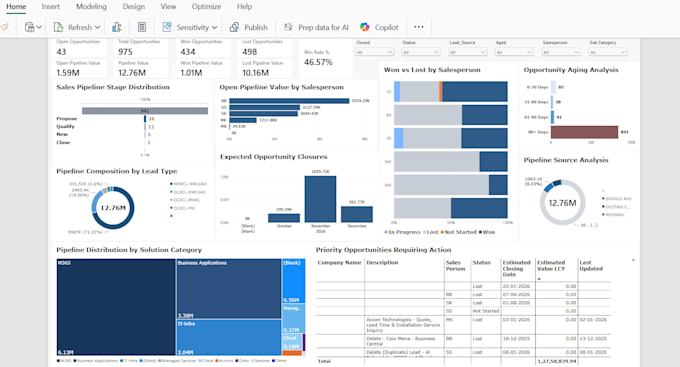Open the Design ribbon tab
This screenshot has height=367, width=680.
click(134, 7)
